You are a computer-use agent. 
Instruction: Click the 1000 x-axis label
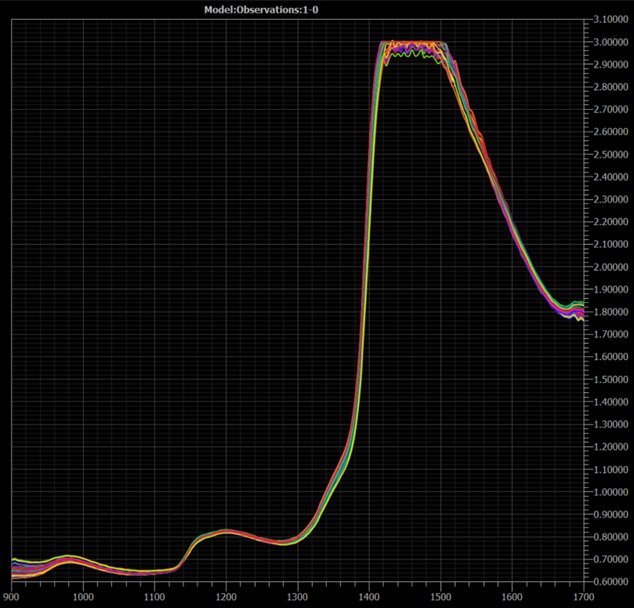82,599
